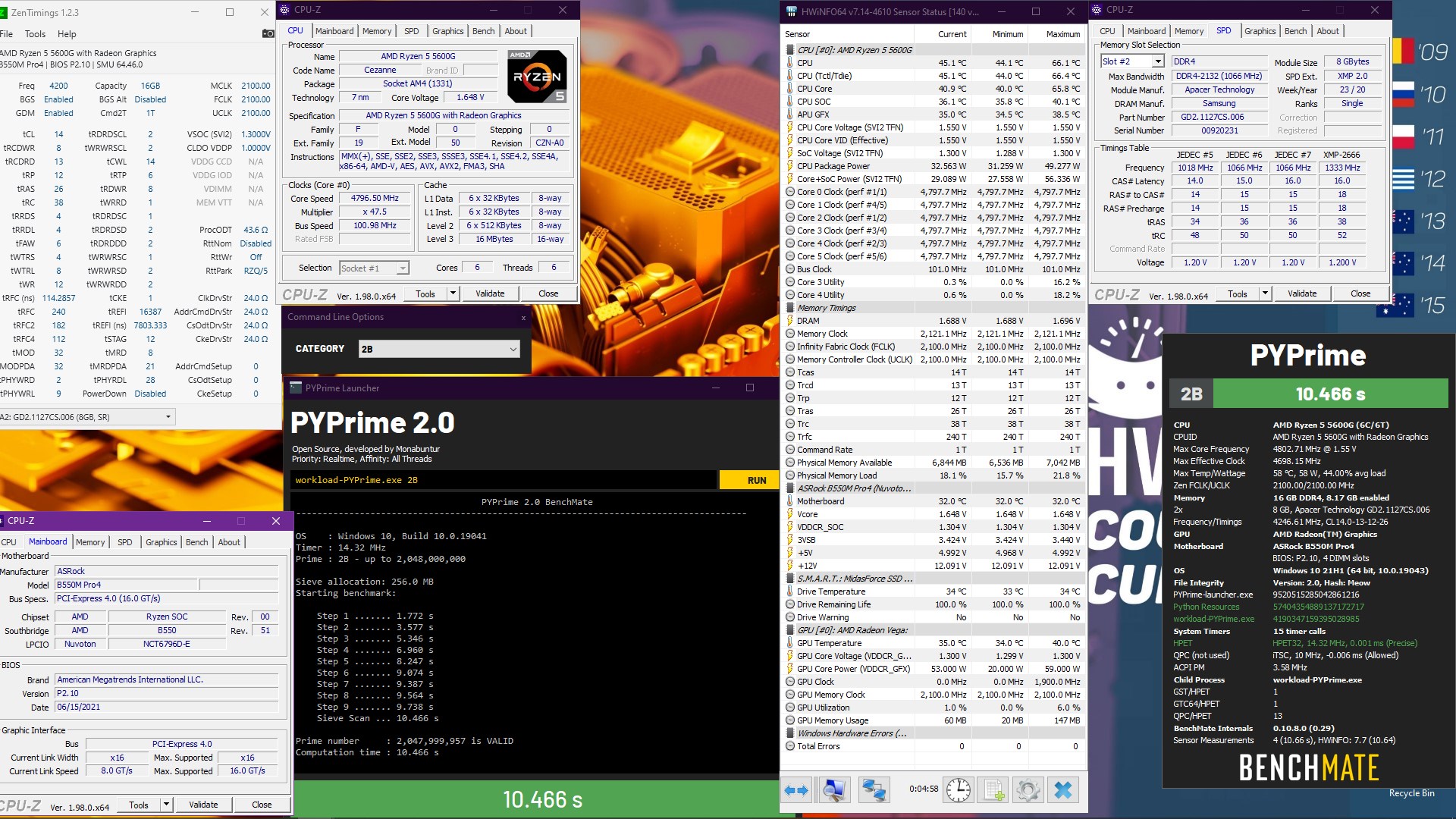
Task: Select the Physical Memory Load sensor row
Action: (934, 475)
